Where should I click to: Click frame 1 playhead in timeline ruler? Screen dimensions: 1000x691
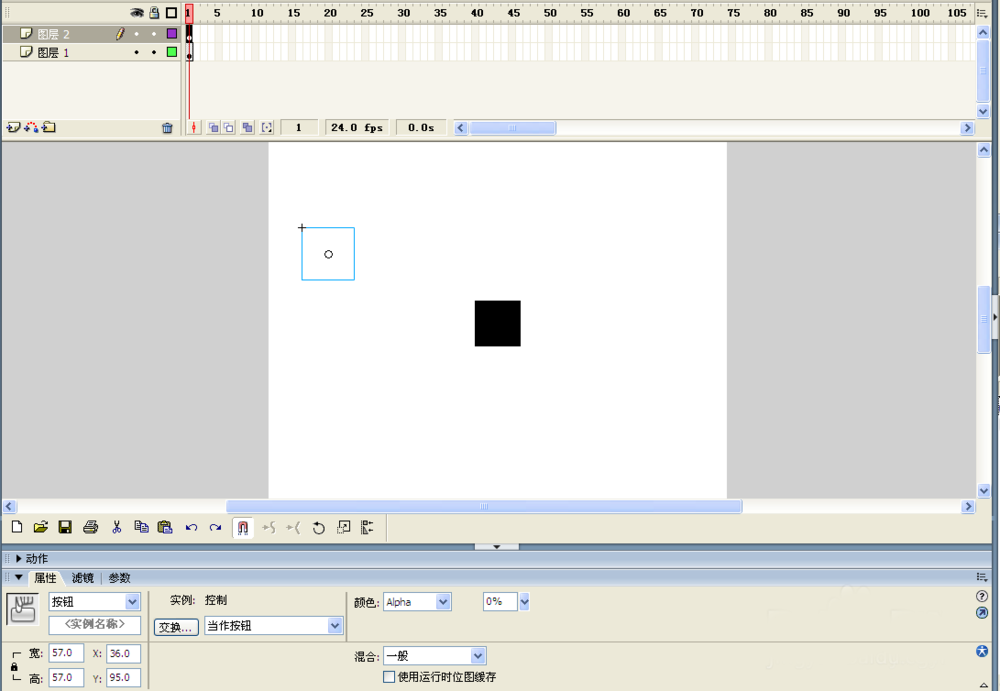[x=189, y=13]
